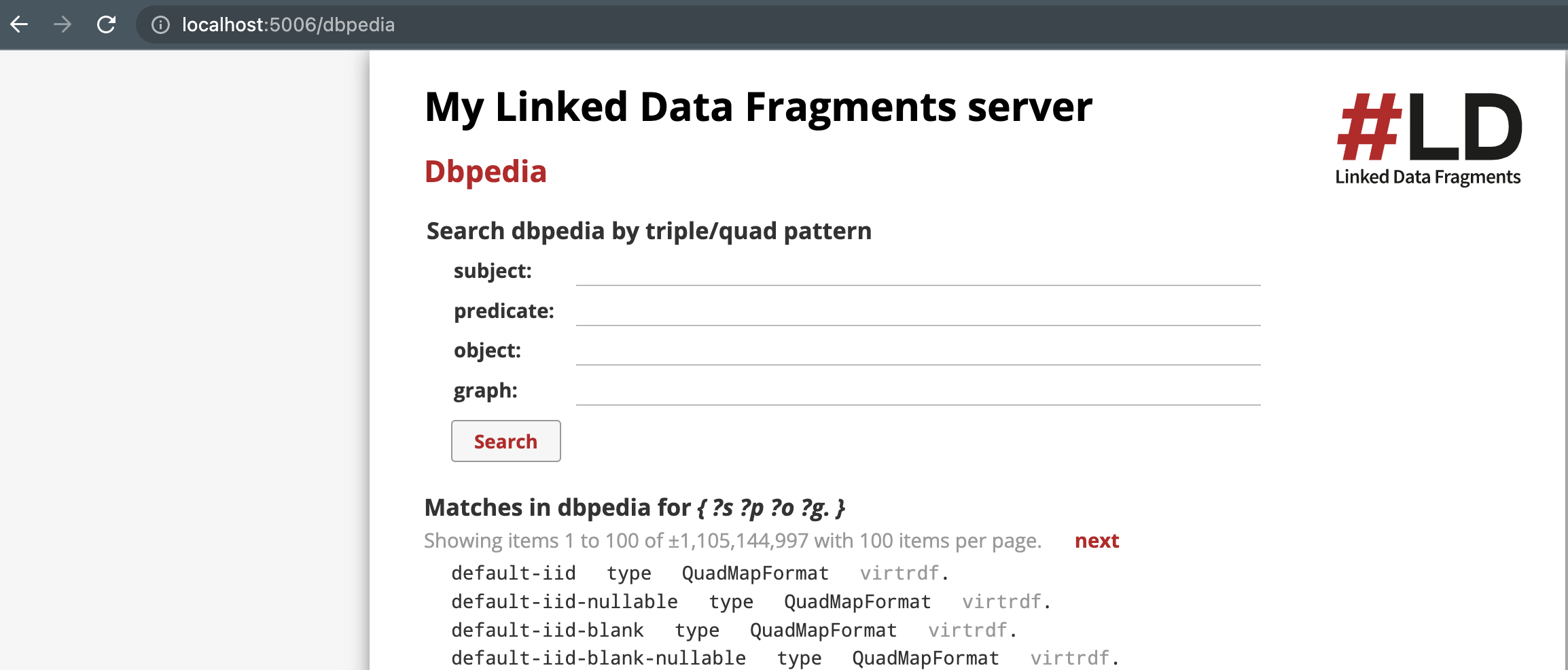Reload the current page
The image size is (1568, 670).
coord(107,25)
